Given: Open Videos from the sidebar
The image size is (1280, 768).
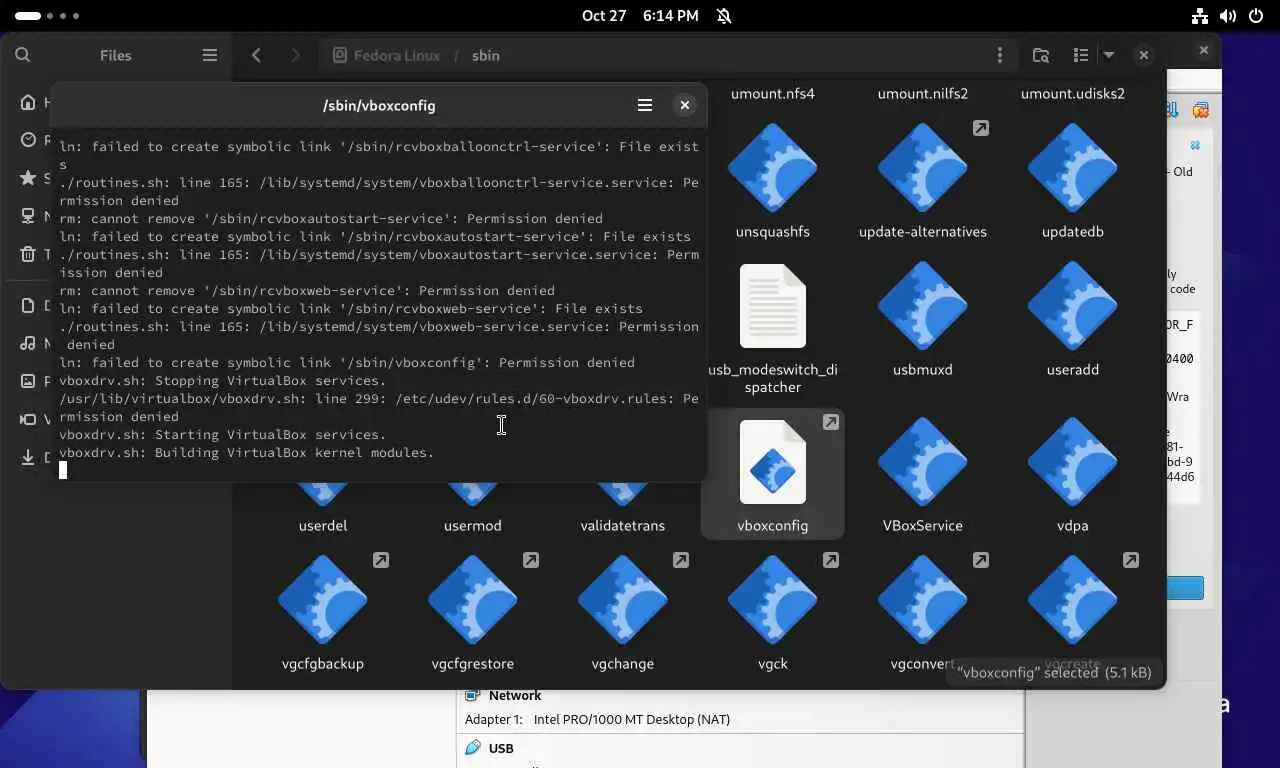Looking at the screenshot, I should click(x=28, y=419).
